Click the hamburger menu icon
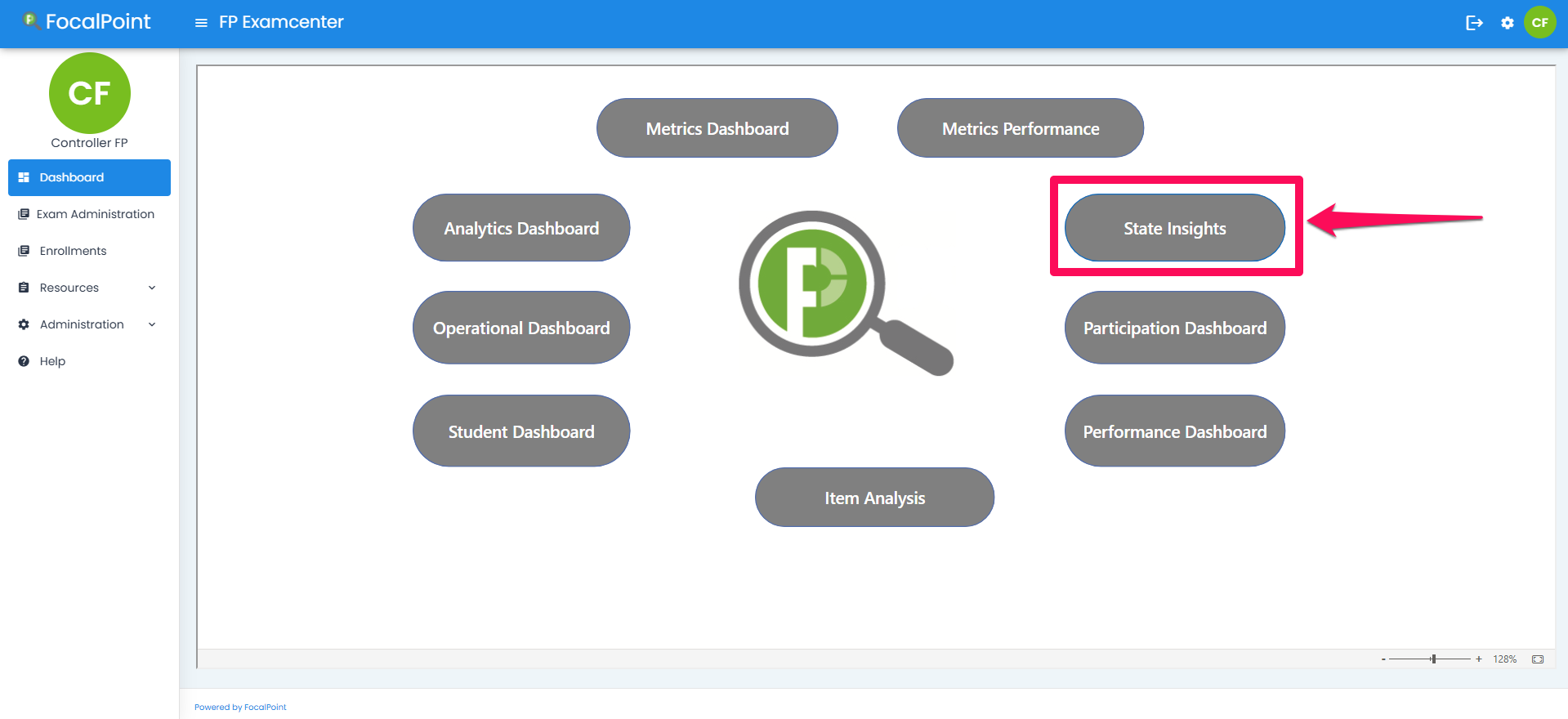1568x719 pixels. (x=201, y=23)
